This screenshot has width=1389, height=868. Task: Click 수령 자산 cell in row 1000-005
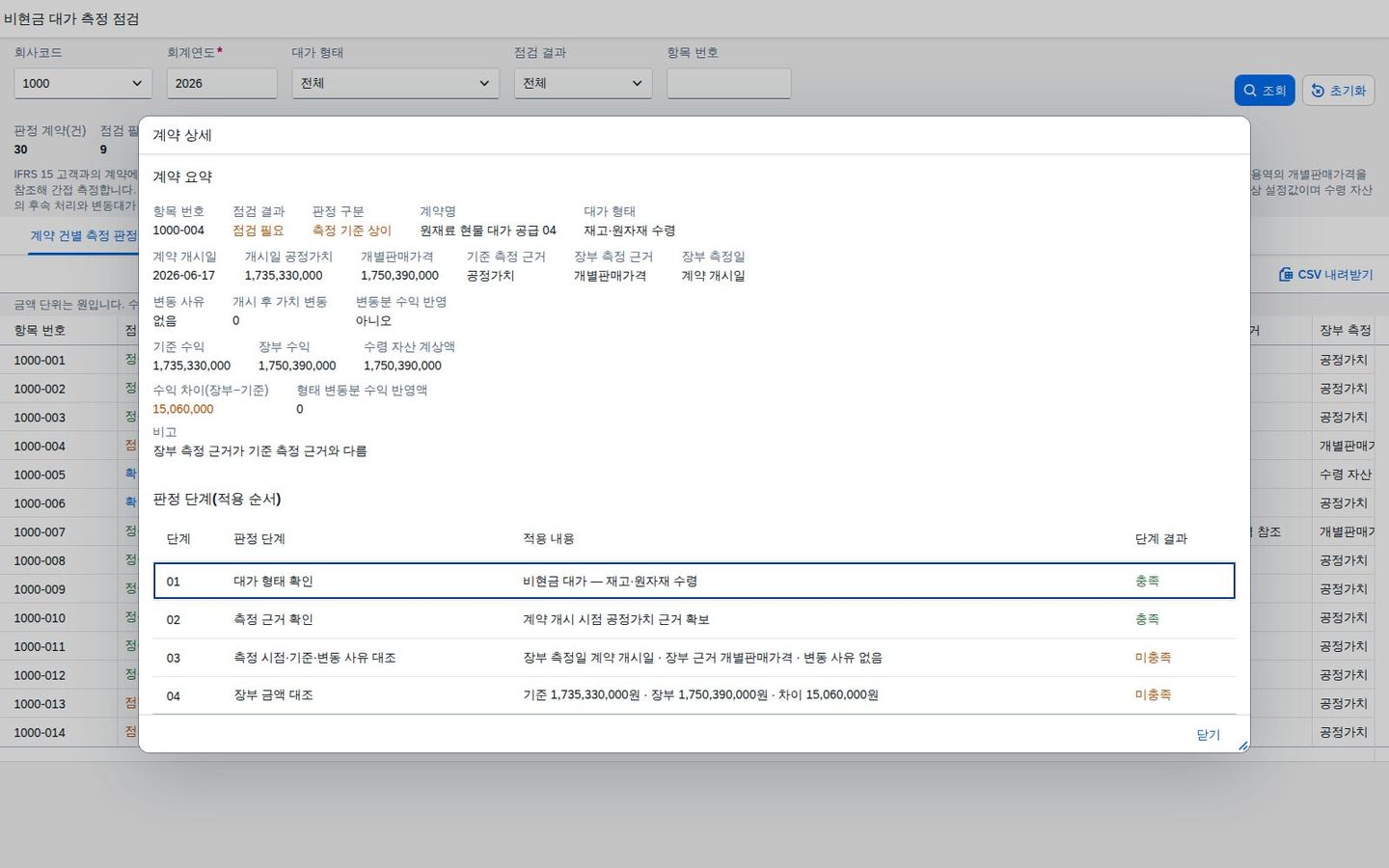(1346, 475)
